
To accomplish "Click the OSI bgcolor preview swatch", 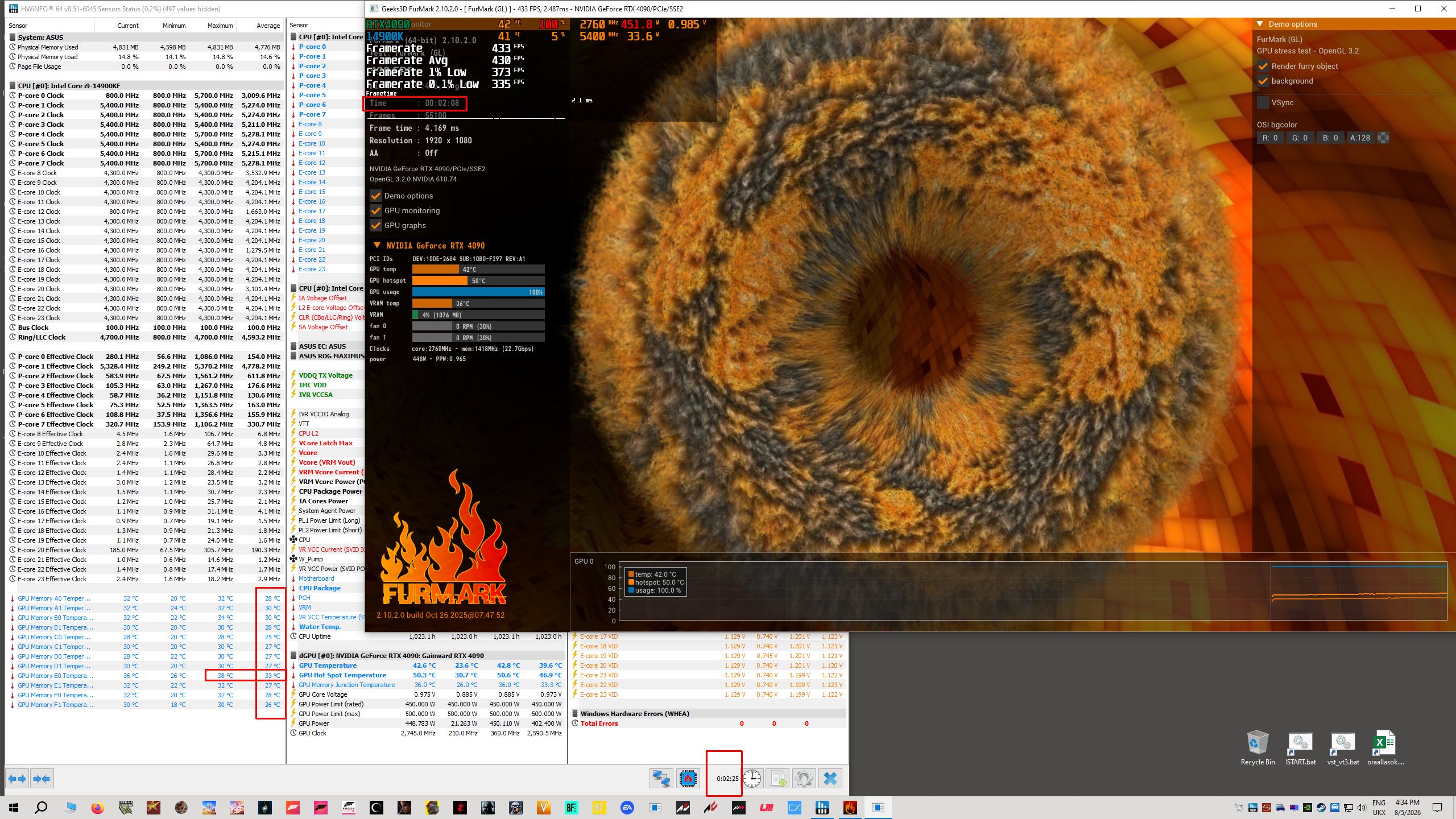I will (1384, 138).
